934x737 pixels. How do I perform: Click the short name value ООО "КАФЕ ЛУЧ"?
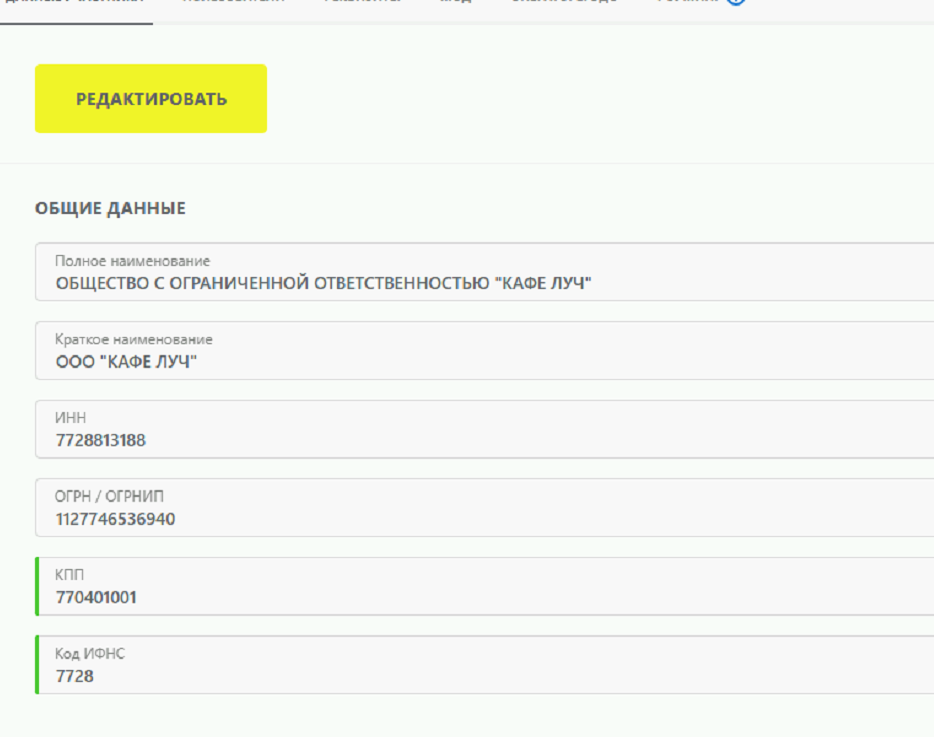point(126,362)
